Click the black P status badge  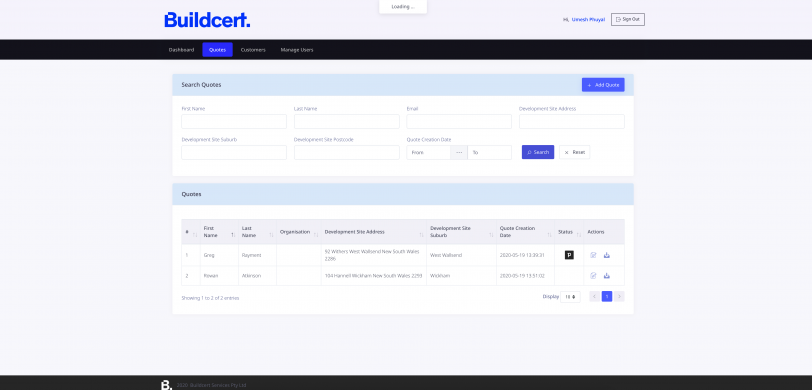569,255
